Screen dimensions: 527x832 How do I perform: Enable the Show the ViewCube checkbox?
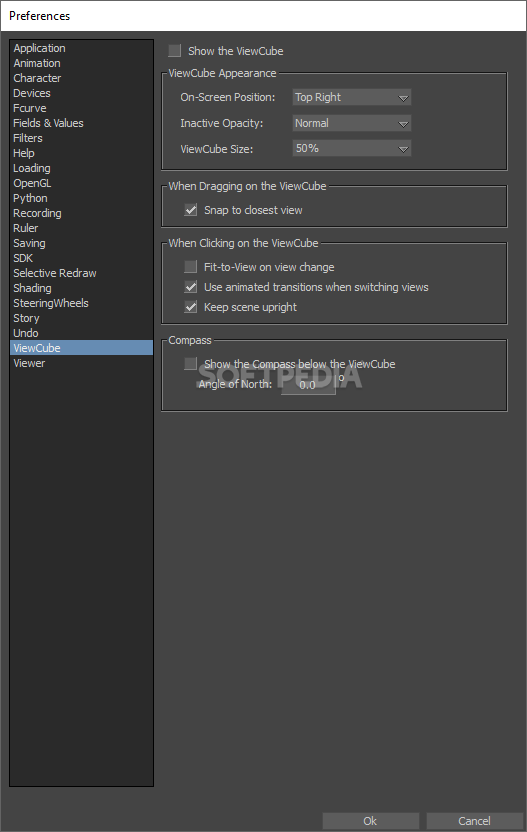(175, 51)
